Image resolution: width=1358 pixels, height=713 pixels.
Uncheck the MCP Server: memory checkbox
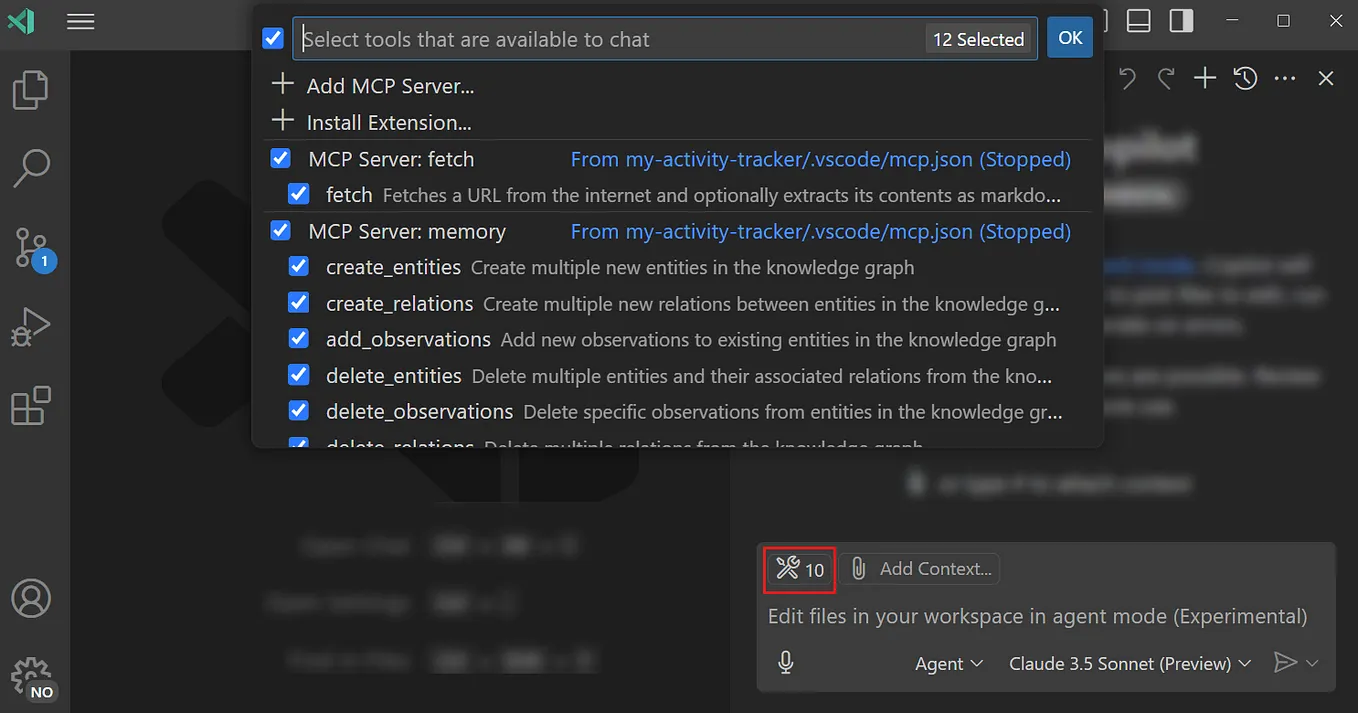tap(280, 230)
